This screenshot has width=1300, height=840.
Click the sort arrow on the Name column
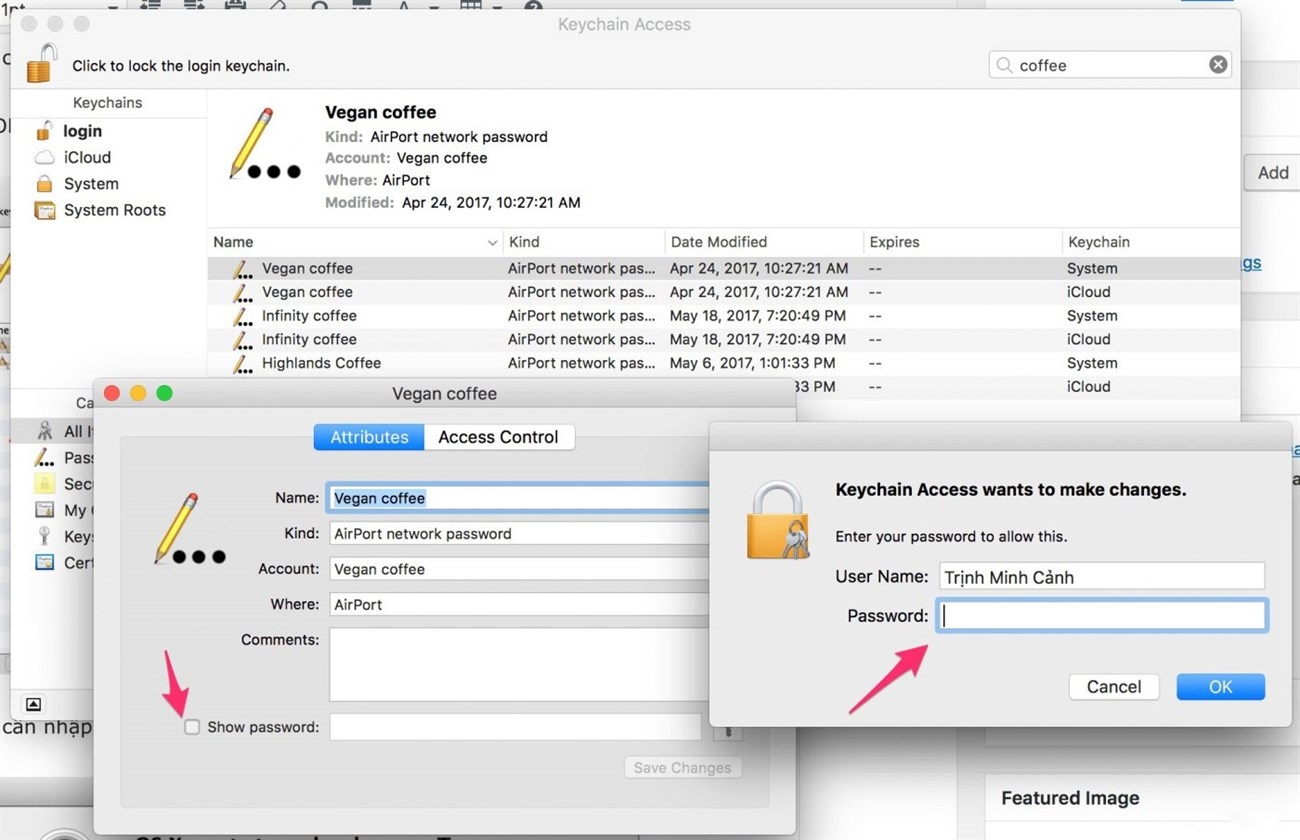pos(491,242)
